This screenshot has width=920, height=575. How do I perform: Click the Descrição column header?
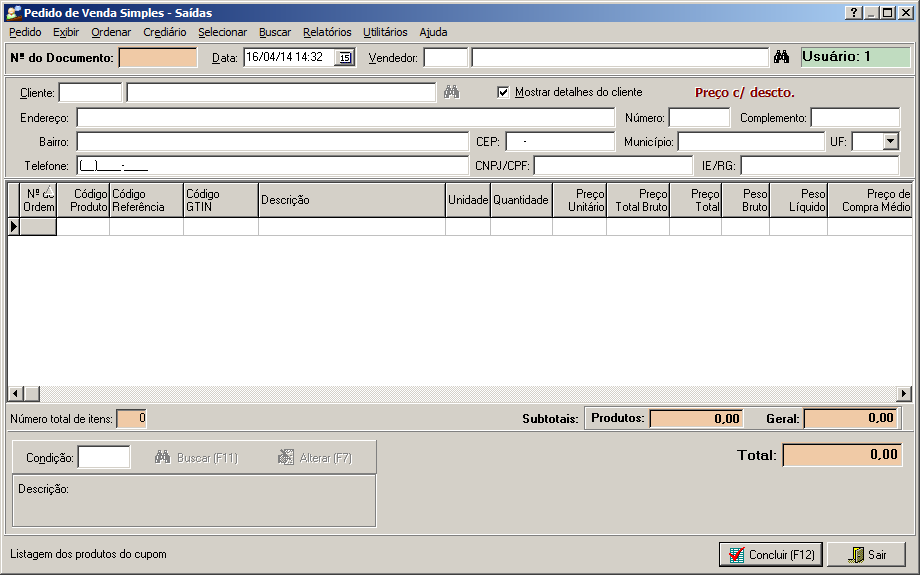[x=352, y=200]
